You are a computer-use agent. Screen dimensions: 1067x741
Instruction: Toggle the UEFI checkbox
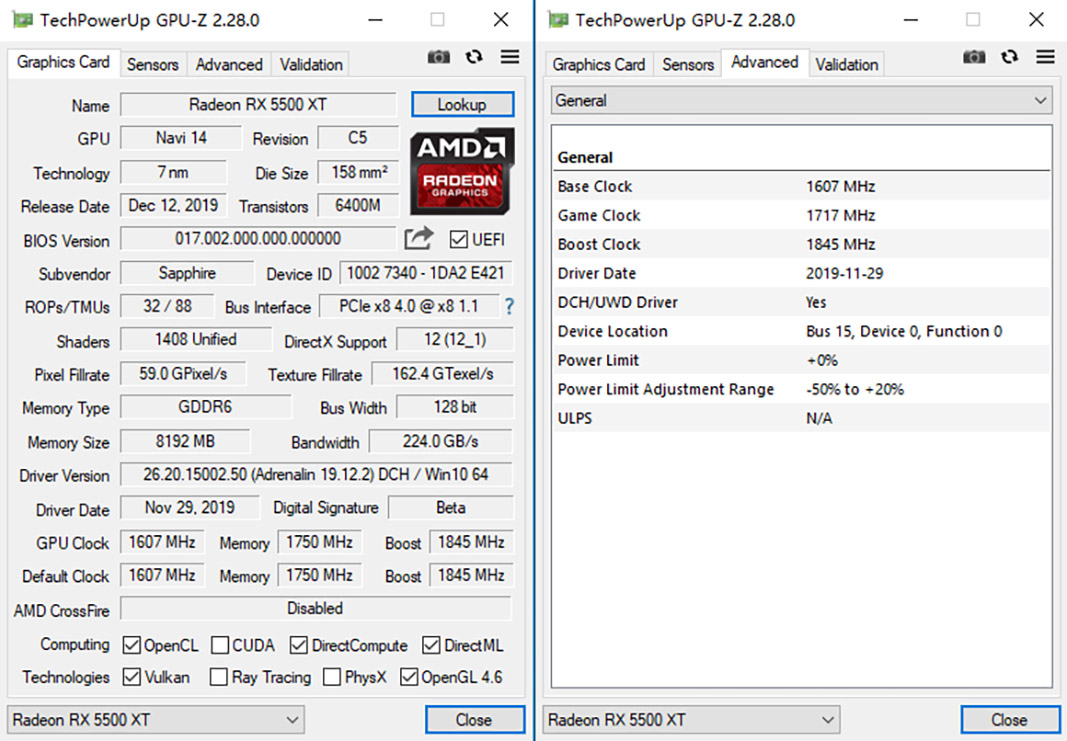(x=459, y=240)
